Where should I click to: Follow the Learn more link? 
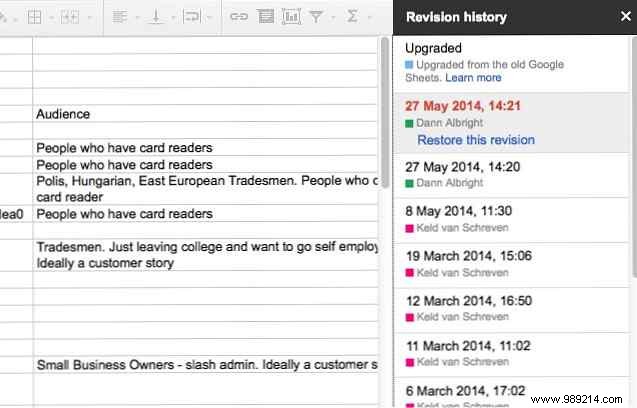coord(473,78)
